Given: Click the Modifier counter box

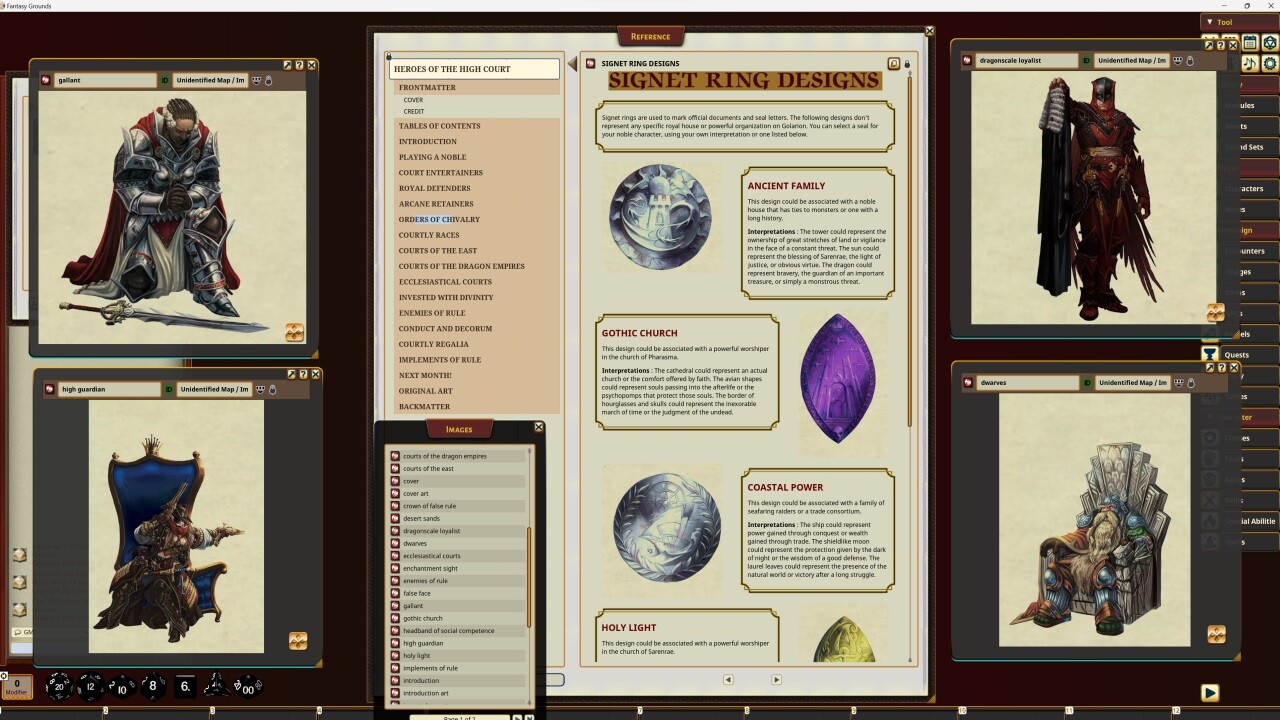Looking at the screenshot, I should 17,688.
